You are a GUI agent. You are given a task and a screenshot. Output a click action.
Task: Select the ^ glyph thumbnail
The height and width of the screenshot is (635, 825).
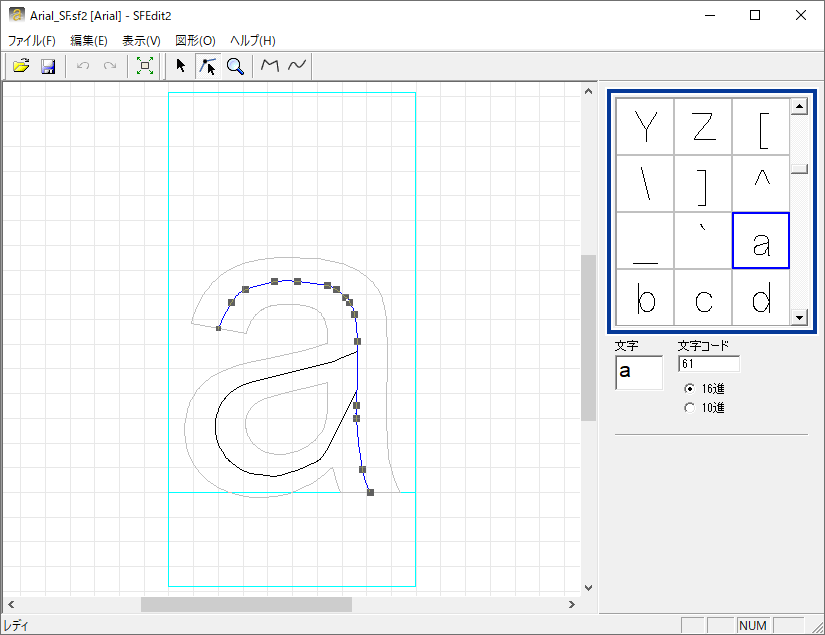coord(761,184)
